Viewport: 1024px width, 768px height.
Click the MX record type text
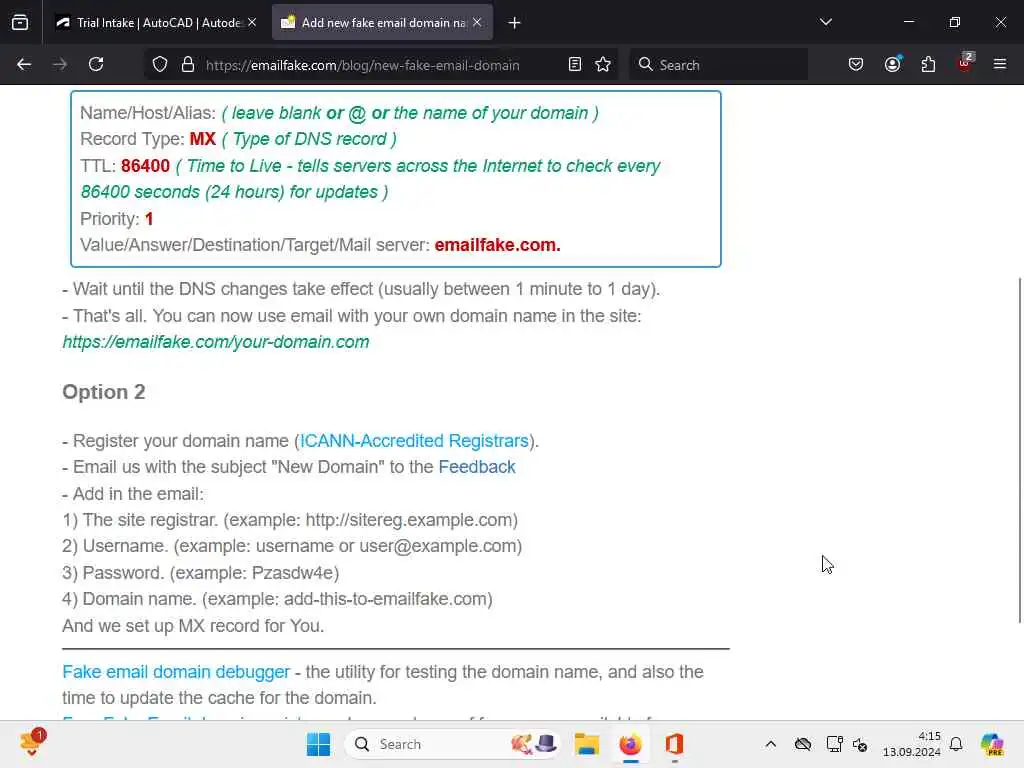click(x=202, y=139)
